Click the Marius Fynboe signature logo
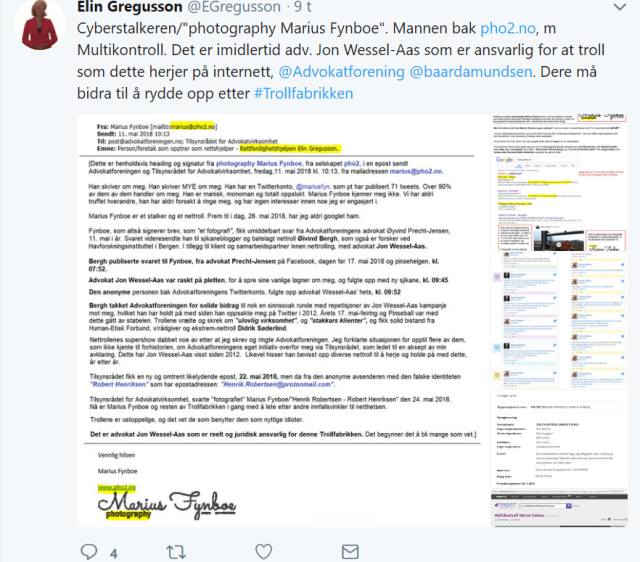 167,504
